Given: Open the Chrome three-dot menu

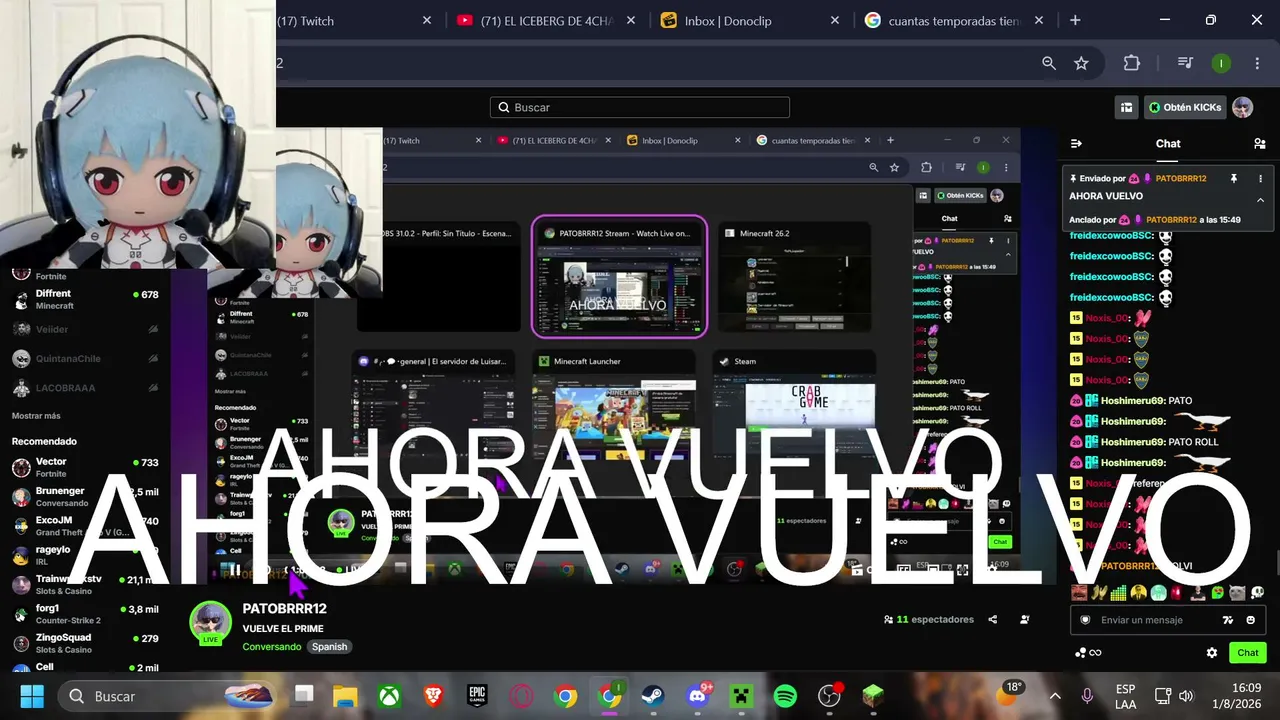Looking at the screenshot, I should pos(1257,63).
